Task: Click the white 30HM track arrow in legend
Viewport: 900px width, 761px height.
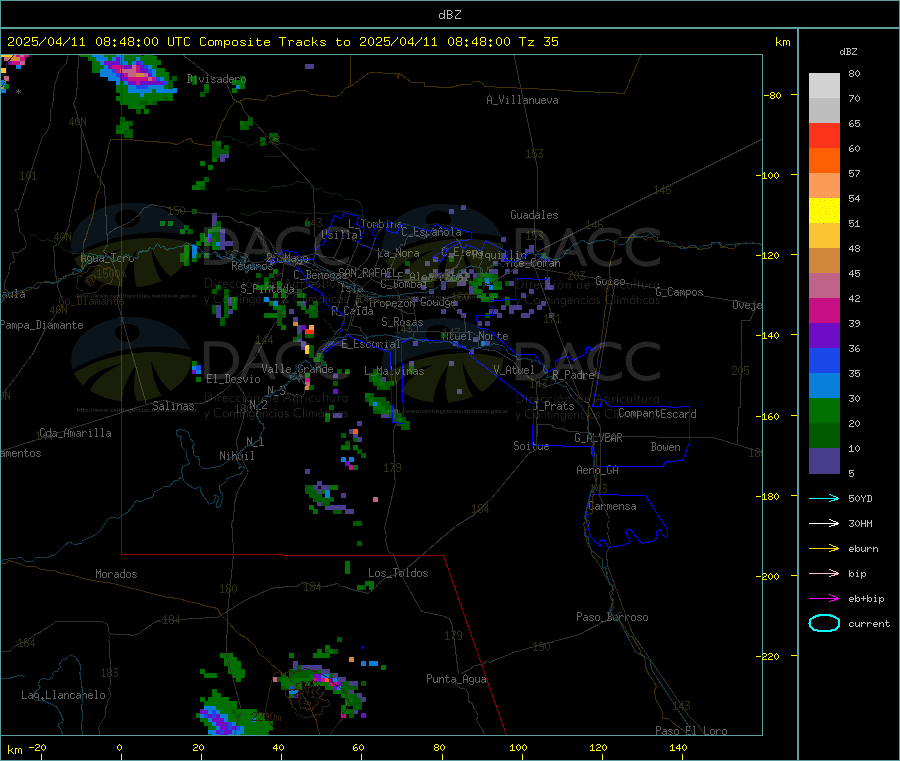Action: (824, 523)
